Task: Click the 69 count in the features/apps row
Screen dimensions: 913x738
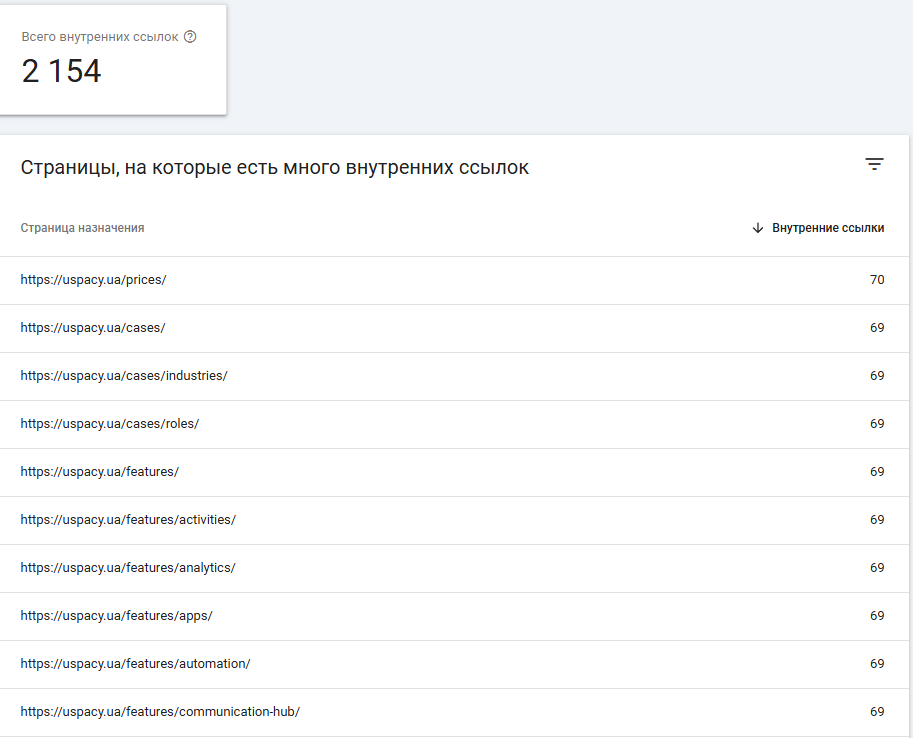Action: tap(877, 616)
